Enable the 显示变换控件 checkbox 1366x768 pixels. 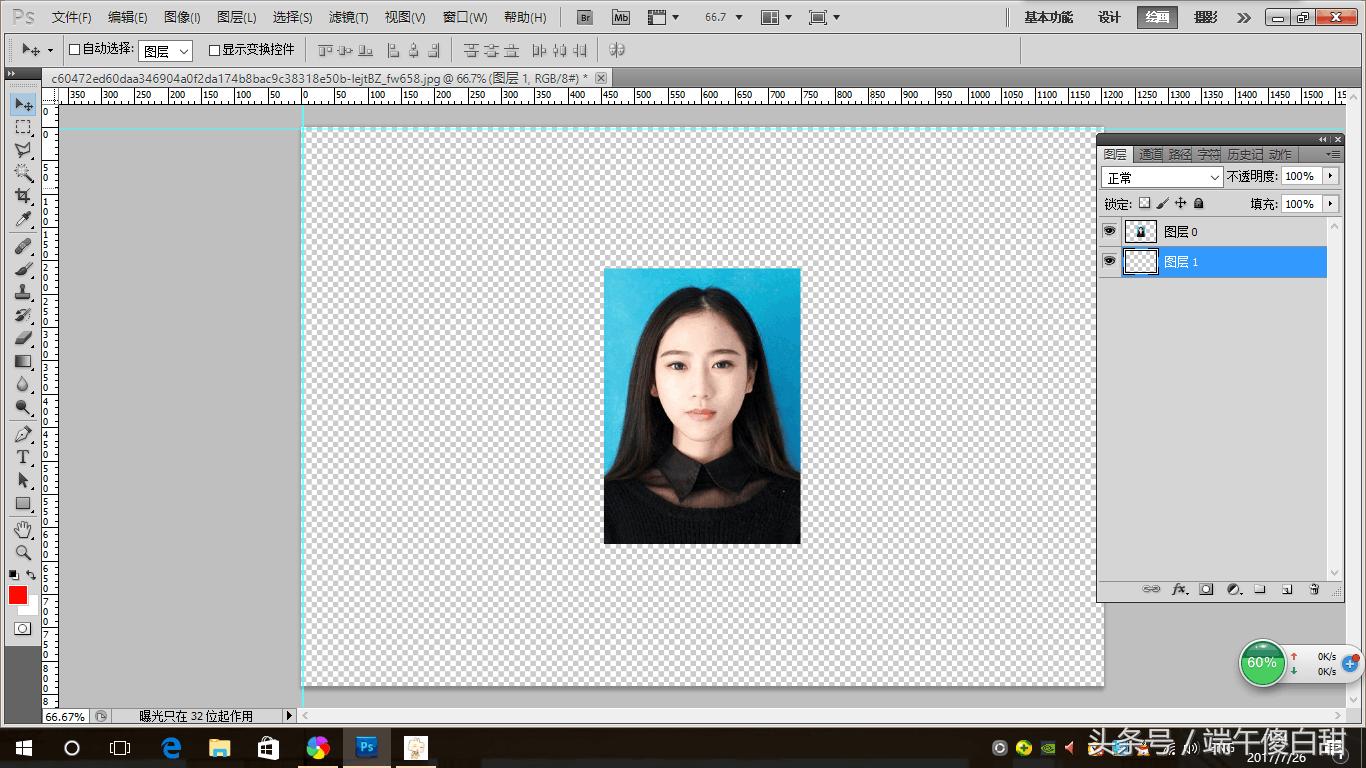(214, 50)
